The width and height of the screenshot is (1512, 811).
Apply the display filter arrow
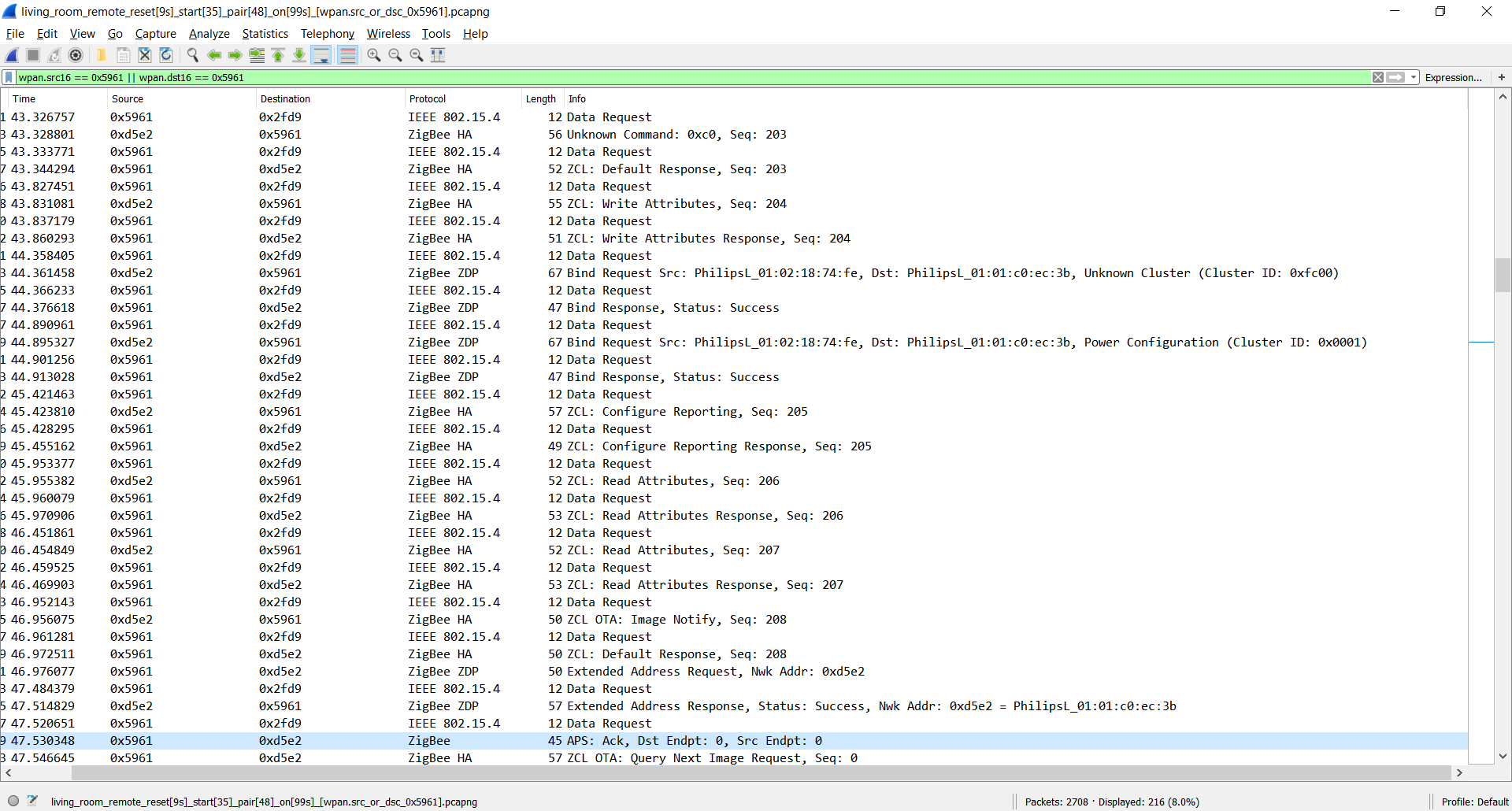[x=1395, y=77]
